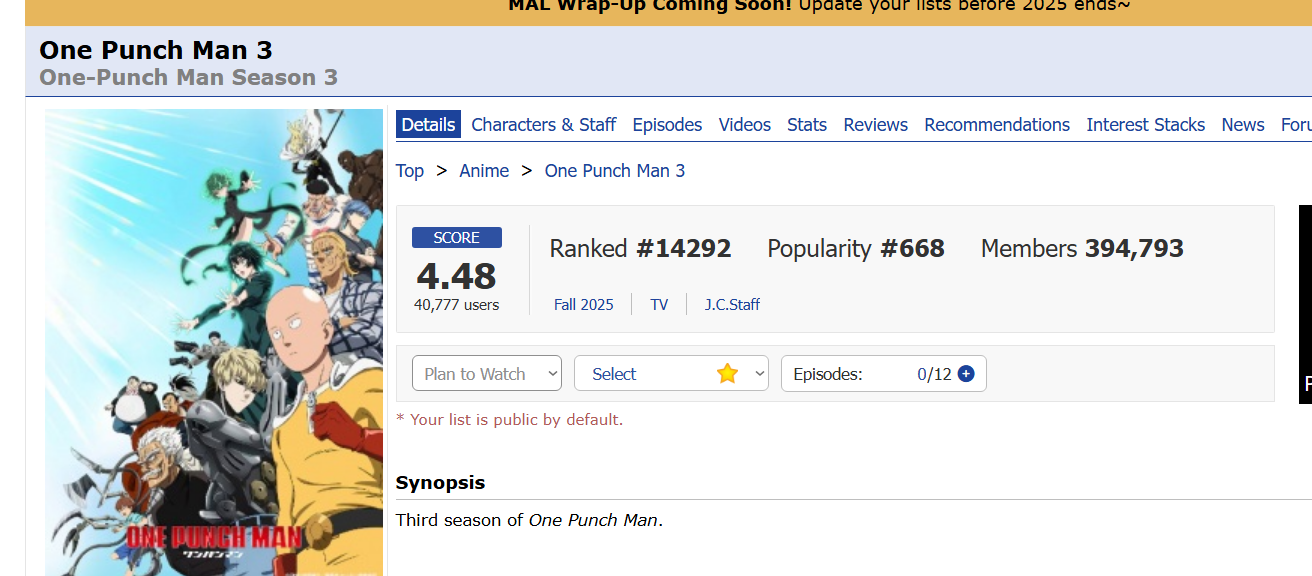This screenshot has height=576, width=1312.
Task: Click the Synopsis heading
Action: [x=440, y=483]
